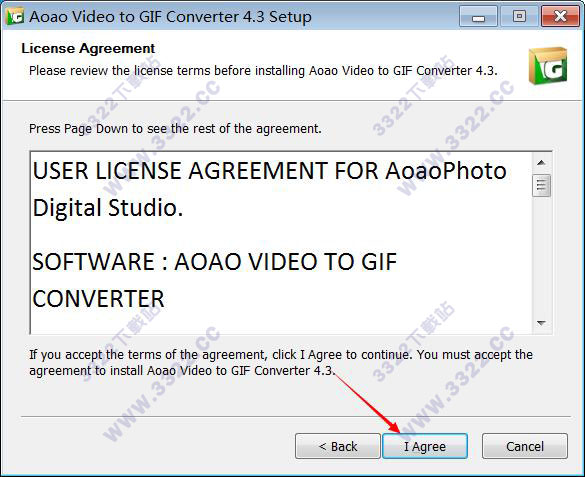Click the Press Page Down instruction text
The width and height of the screenshot is (585, 477).
(x=175, y=129)
